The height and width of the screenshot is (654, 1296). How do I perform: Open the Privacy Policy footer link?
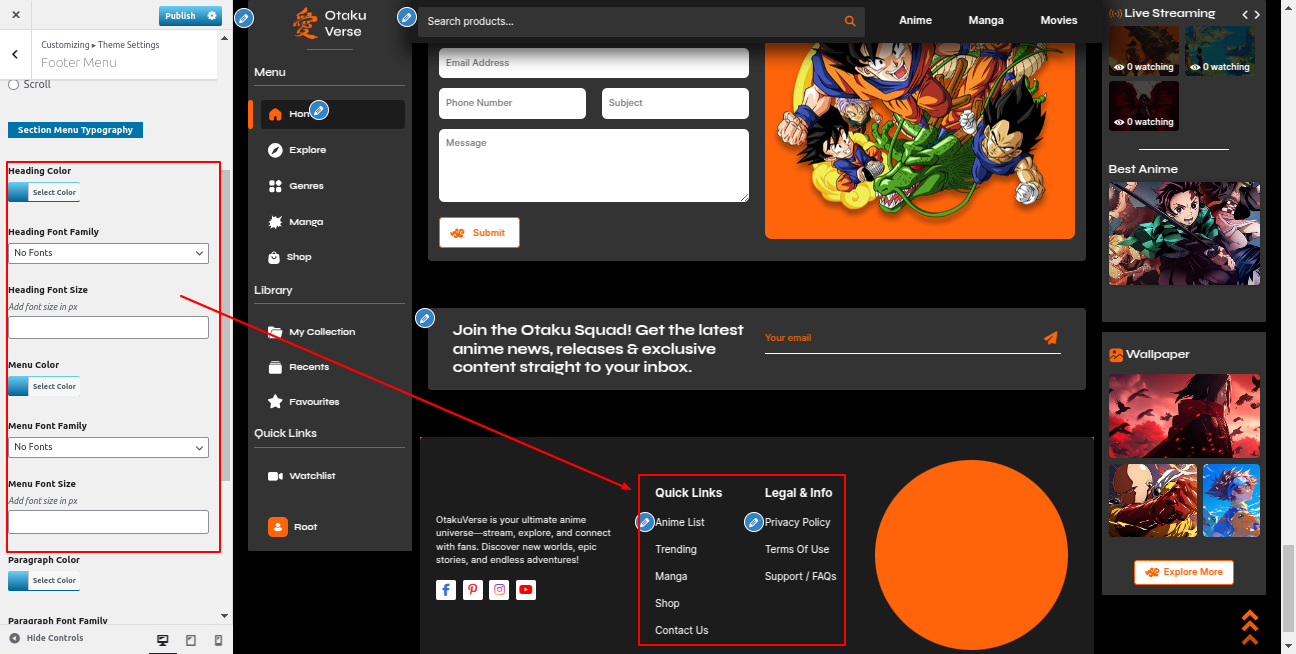[797, 522]
